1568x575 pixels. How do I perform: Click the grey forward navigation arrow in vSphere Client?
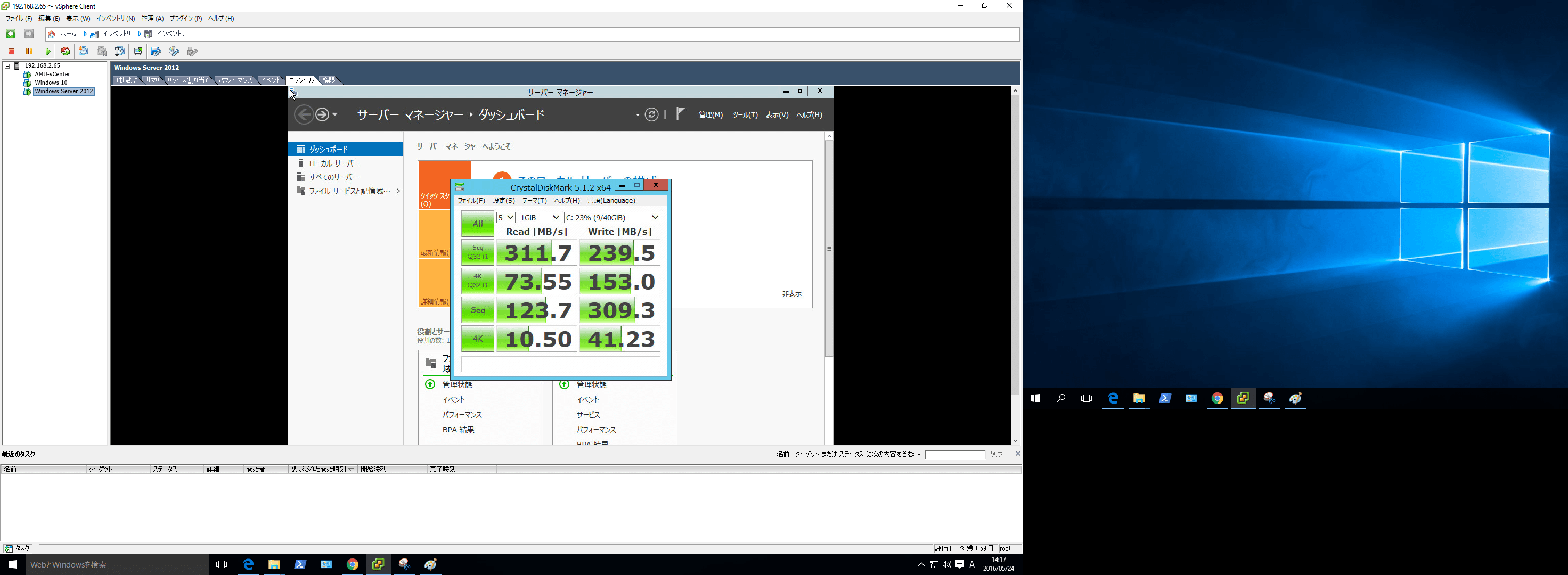tap(29, 34)
